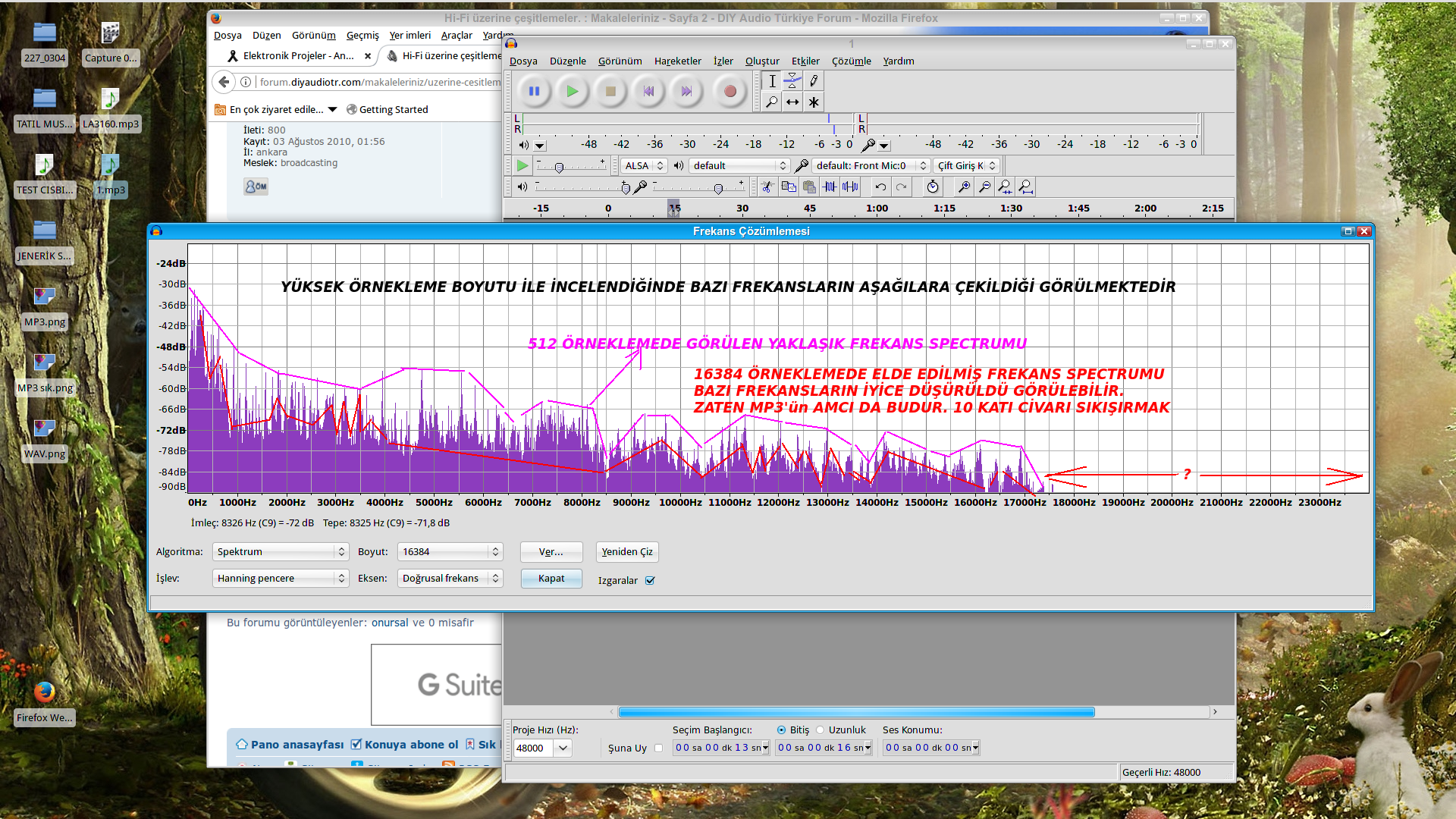Open the Algoritma Spektrum dropdown
Viewport: 1456px width, 819px height.
pyautogui.click(x=281, y=552)
